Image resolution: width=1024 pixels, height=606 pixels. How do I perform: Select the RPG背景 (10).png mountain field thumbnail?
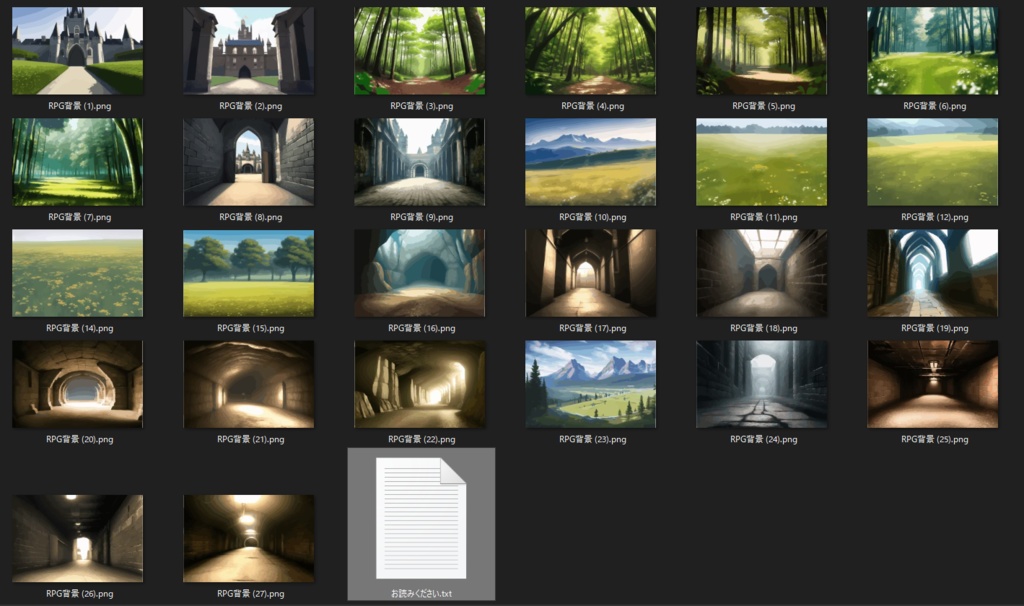point(590,162)
